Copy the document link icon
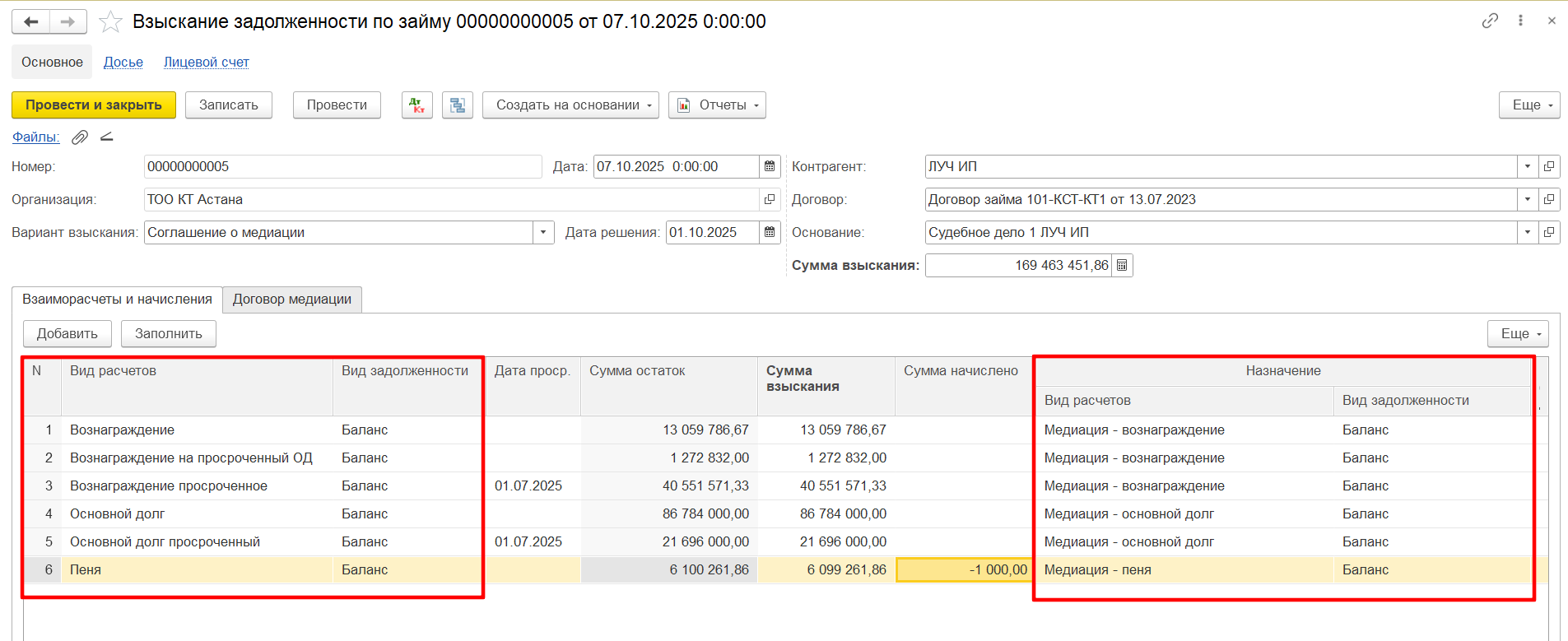Viewport: 1568px width, 641px height. tap(1490, 21)
